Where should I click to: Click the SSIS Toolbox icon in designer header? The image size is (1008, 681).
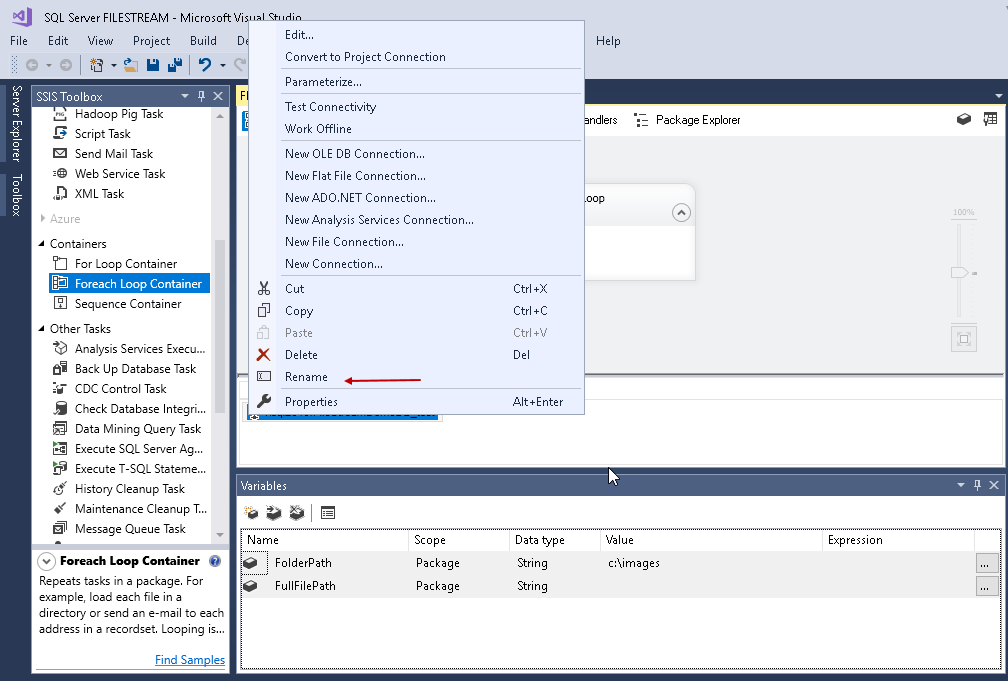(990, 119)
